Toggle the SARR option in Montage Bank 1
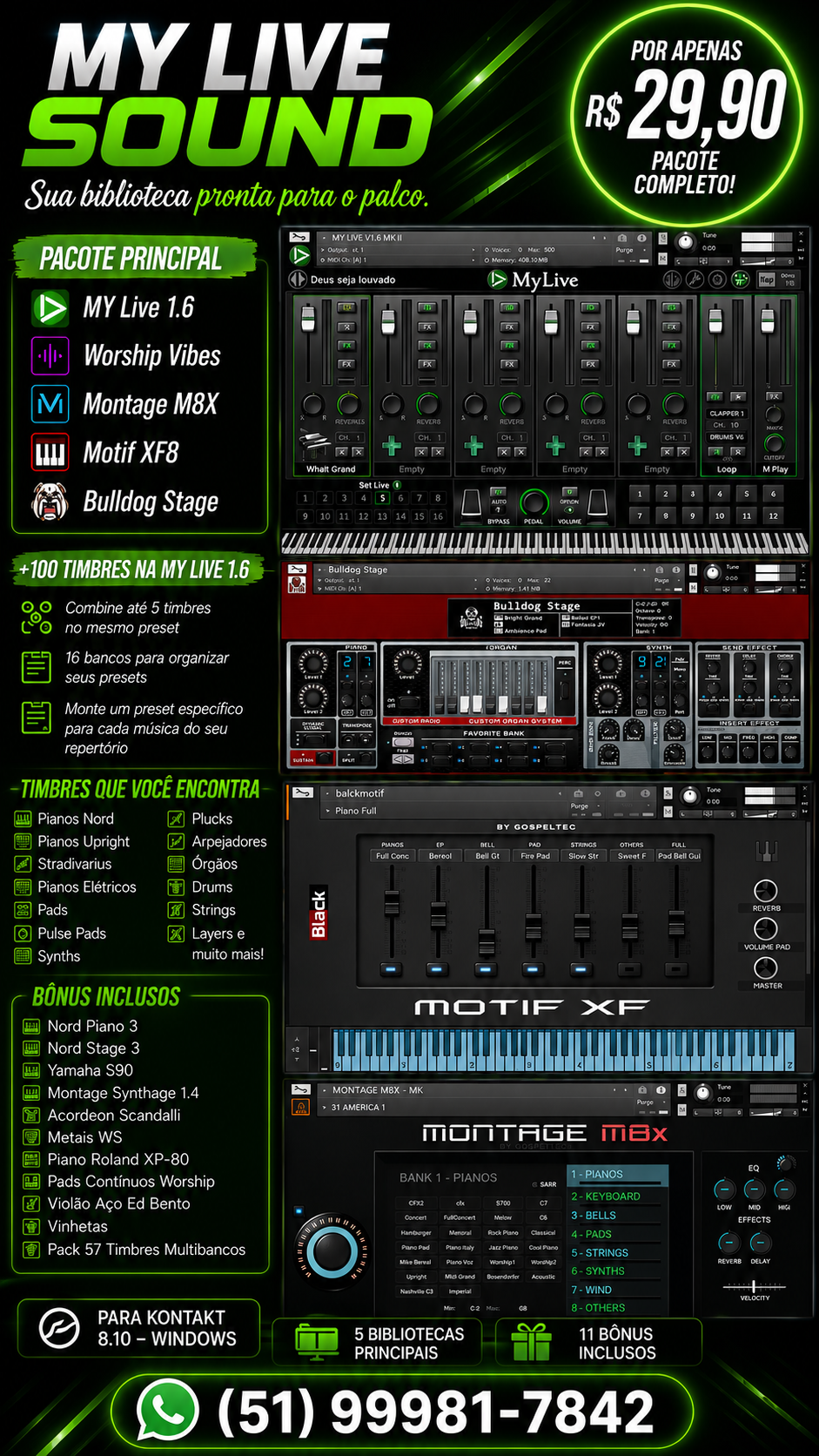Screen dimensions: 819x1456 544,1184
